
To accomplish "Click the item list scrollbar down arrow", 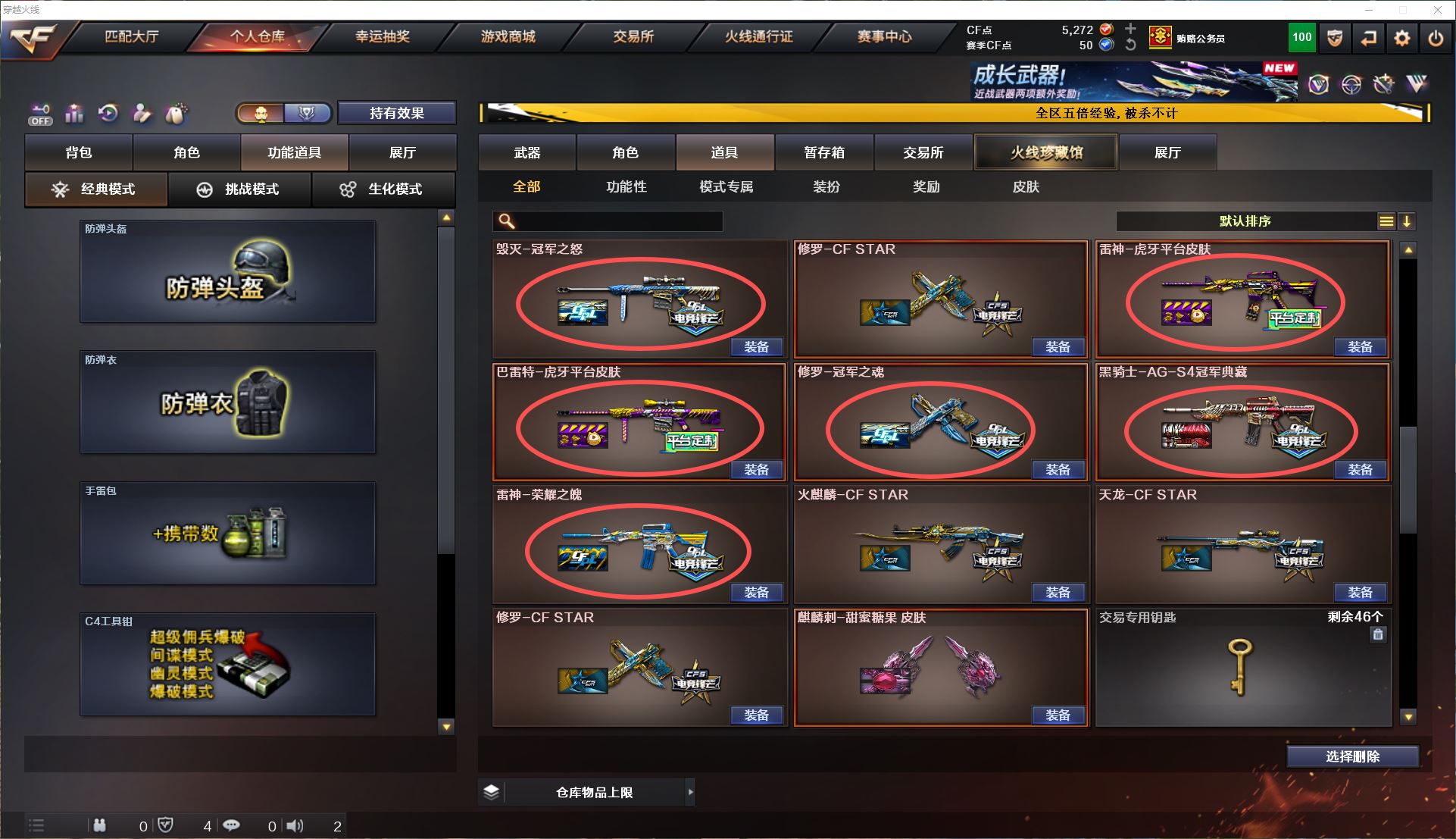I will coord(1408,716).
